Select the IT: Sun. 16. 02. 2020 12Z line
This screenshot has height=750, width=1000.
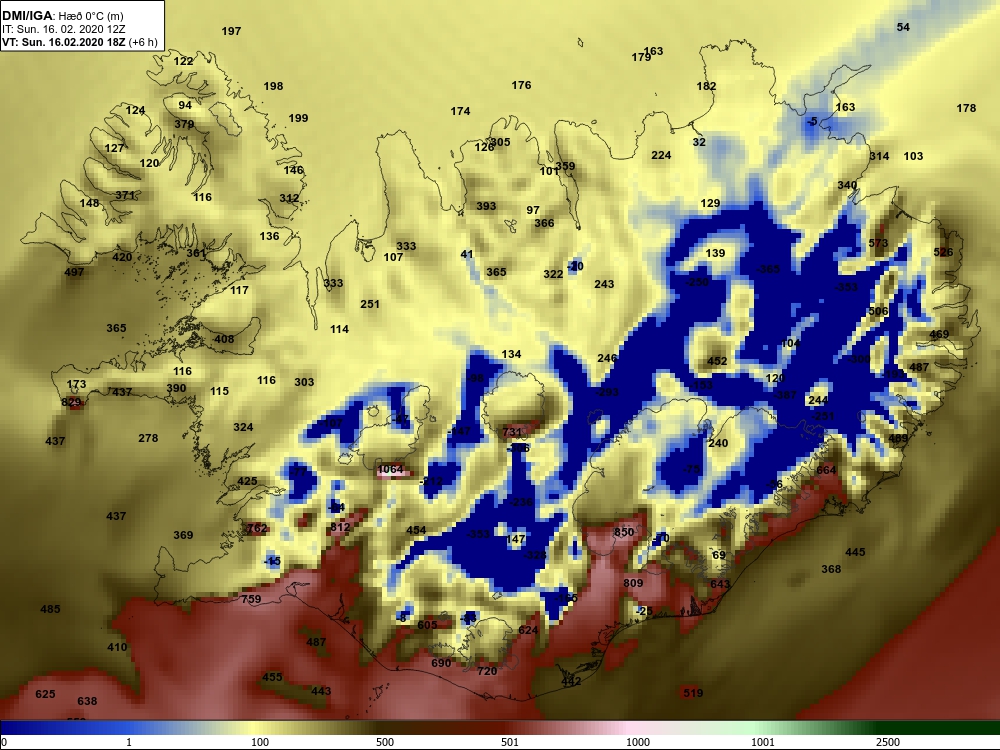(59, 29)
